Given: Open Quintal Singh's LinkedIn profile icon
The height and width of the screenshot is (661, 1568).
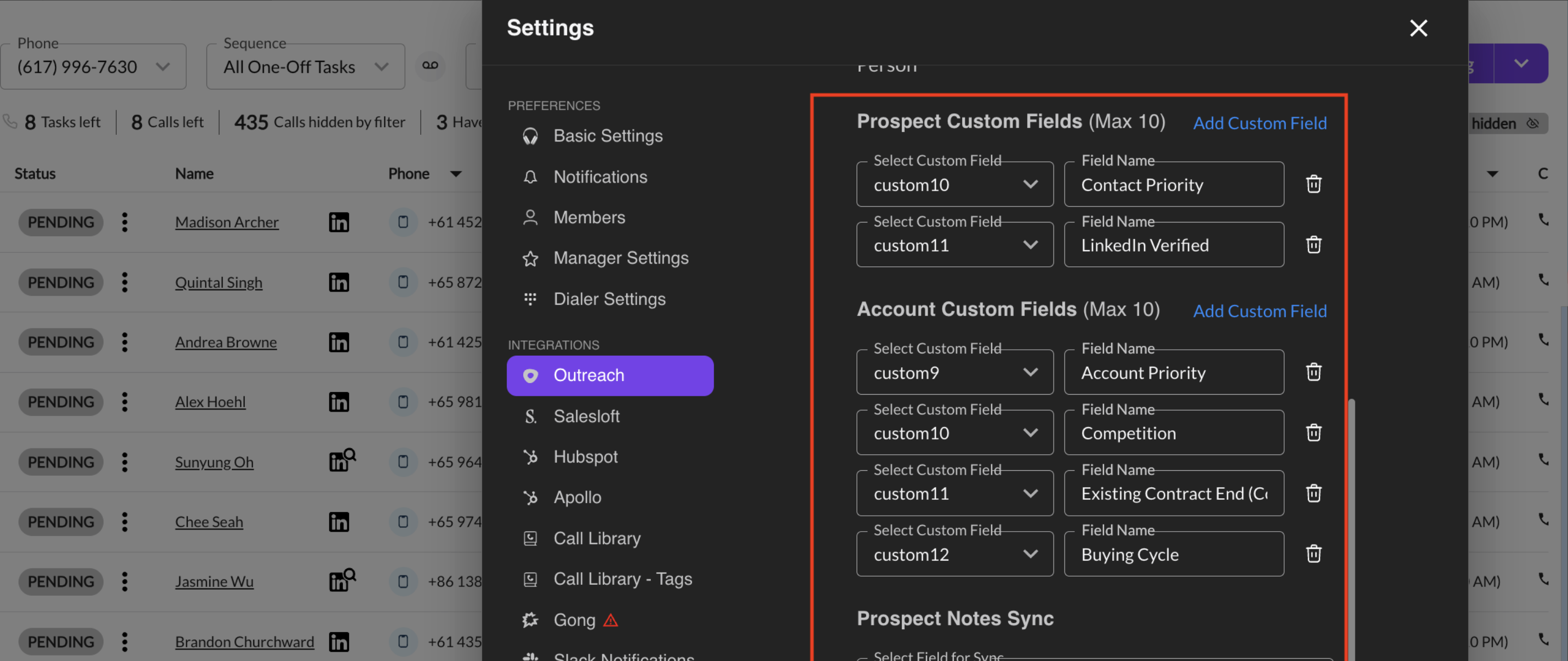Looking at the screenshot, I should [339, 282].
